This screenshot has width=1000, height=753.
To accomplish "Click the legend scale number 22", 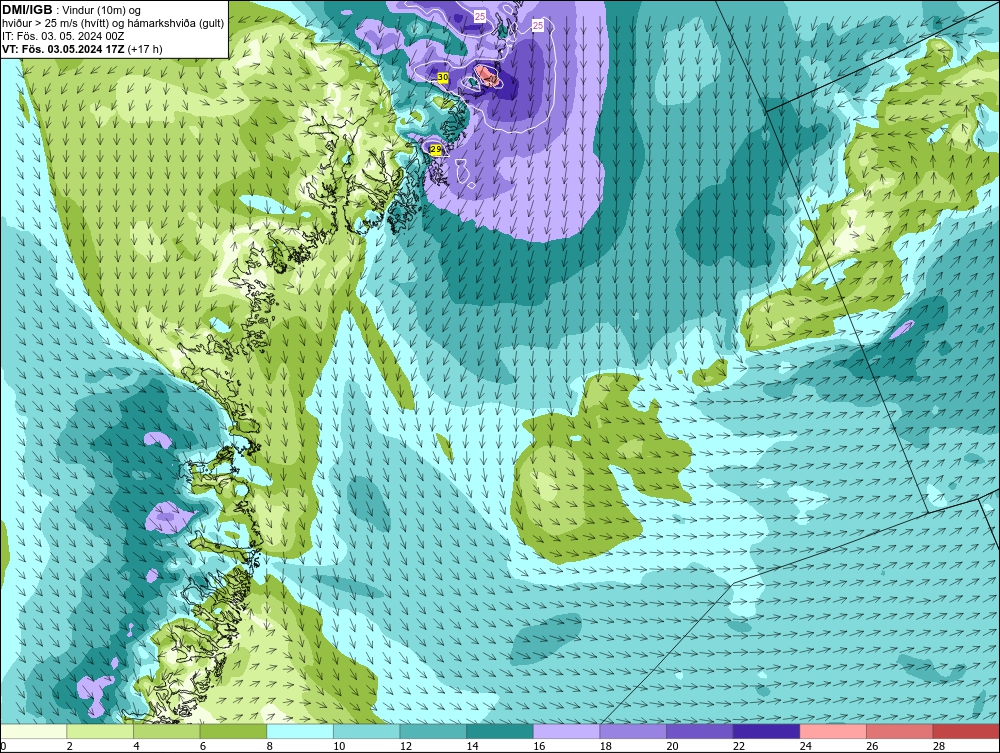I will pos(739,747).
